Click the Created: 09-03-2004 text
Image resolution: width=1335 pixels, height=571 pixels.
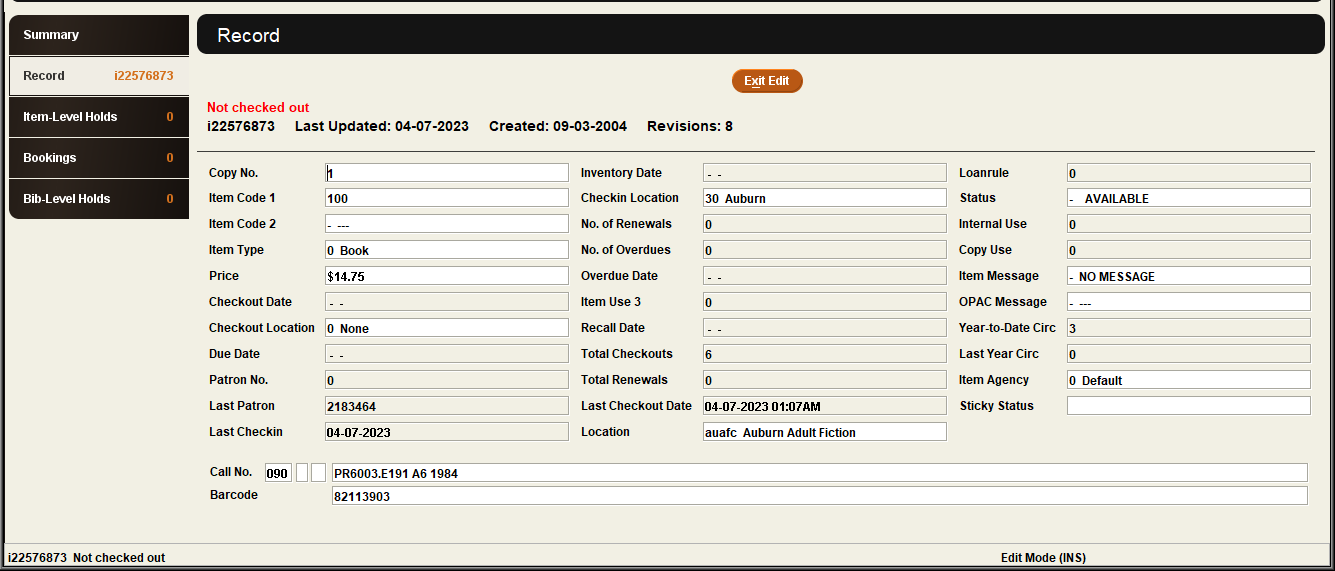click(x=558, y=126)
